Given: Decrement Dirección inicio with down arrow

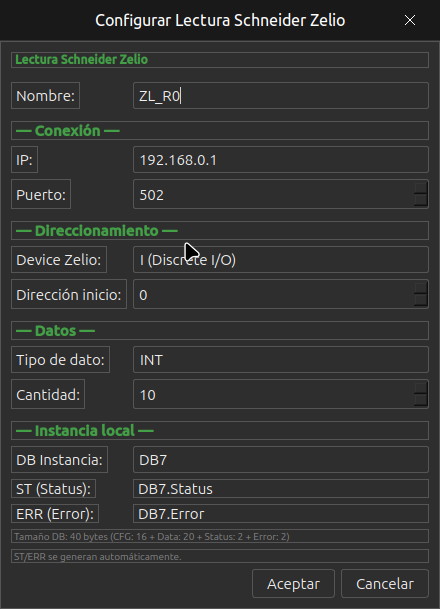Looking at the screenshot, I should (421, 300).
